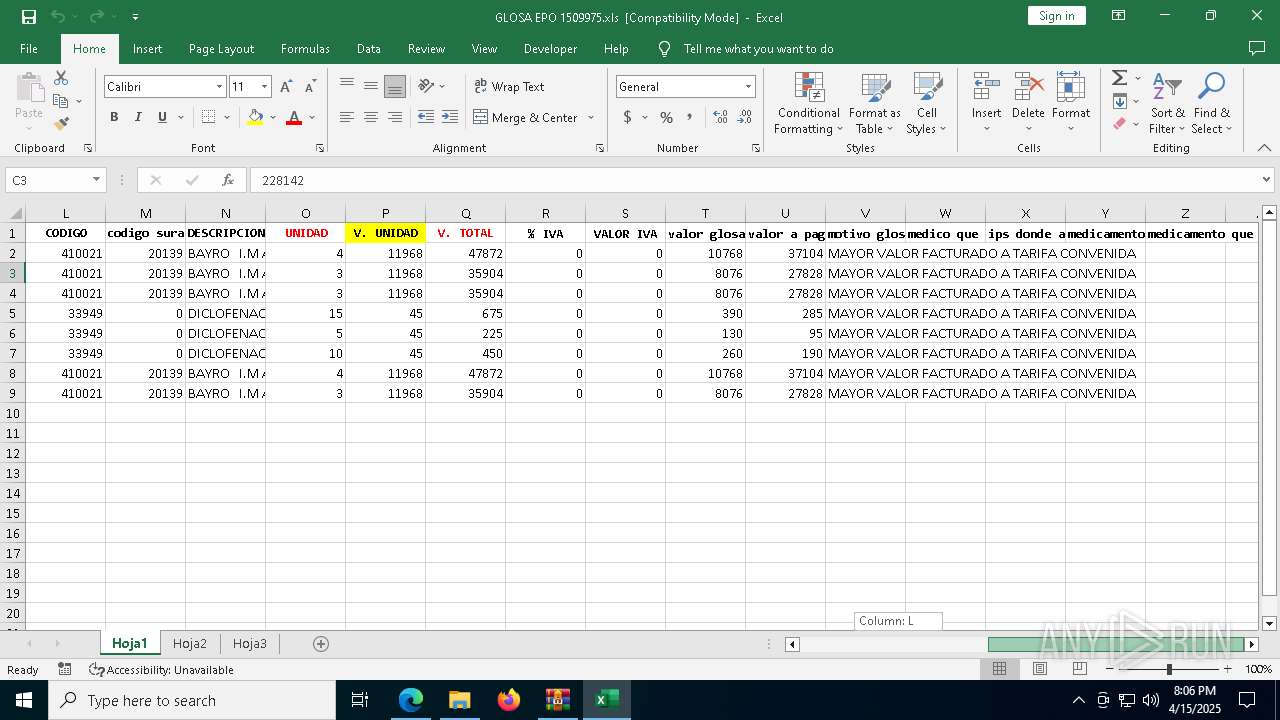This screenshot has width=1280, height=720.
Task: Open the Formulas tab
Action: pyautogui.click(x=305, y=49)
